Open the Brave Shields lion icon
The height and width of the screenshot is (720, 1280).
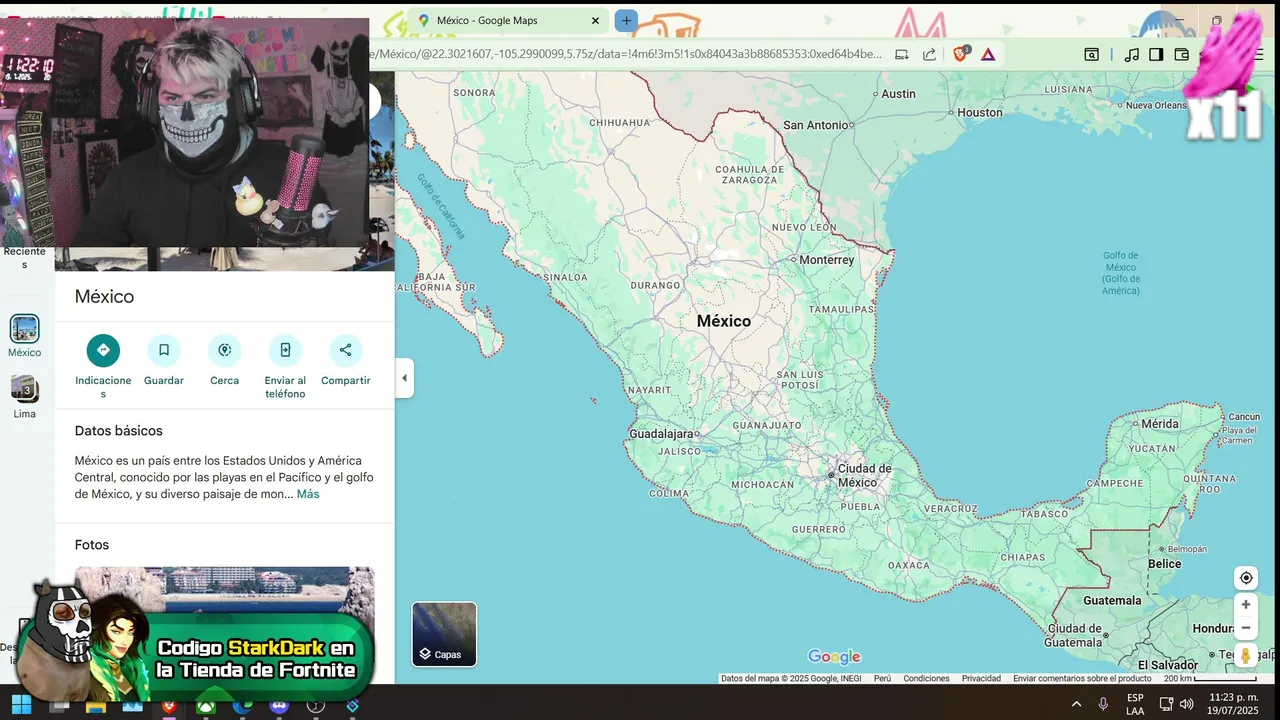tap(961, 54)
